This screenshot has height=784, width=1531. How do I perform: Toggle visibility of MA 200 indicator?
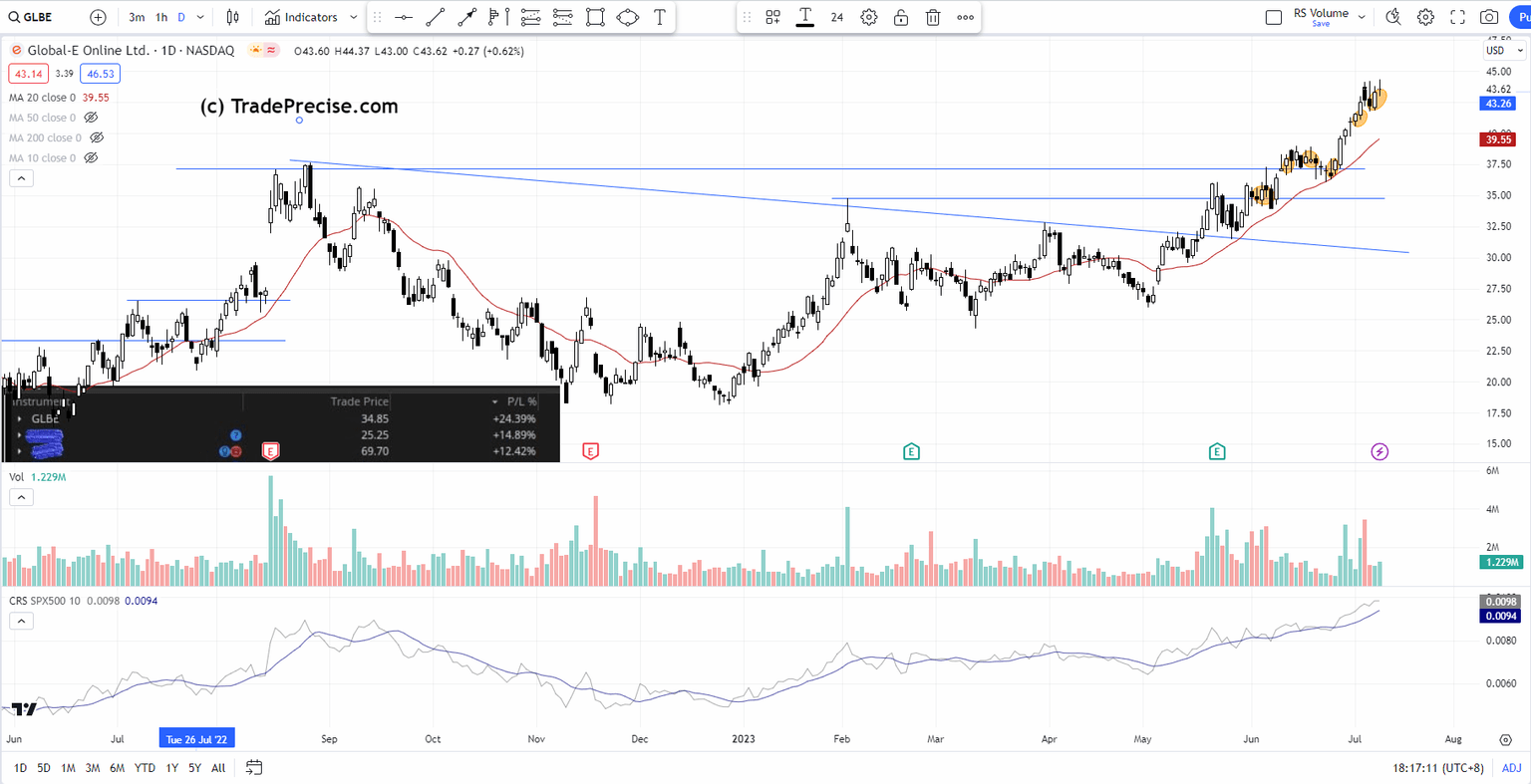click(x=96, y=137)
